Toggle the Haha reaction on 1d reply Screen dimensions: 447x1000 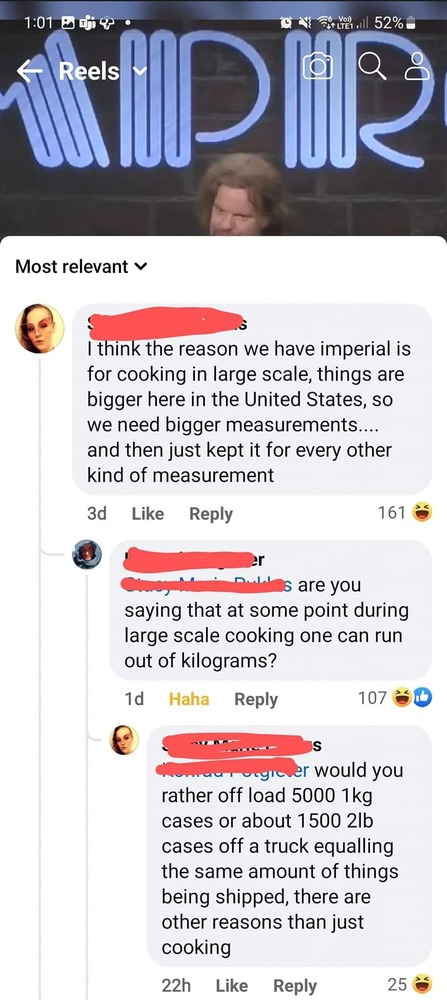coord(189,699)
